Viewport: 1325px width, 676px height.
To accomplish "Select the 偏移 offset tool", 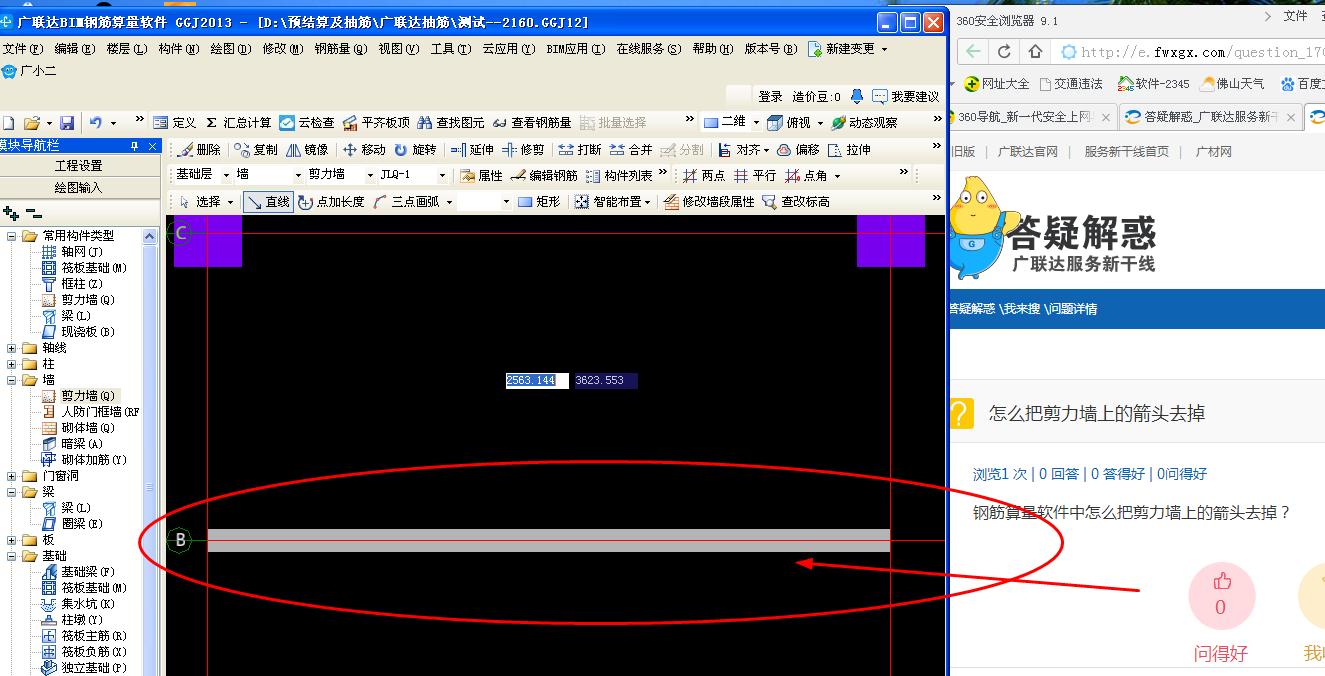I will (799, 150).
